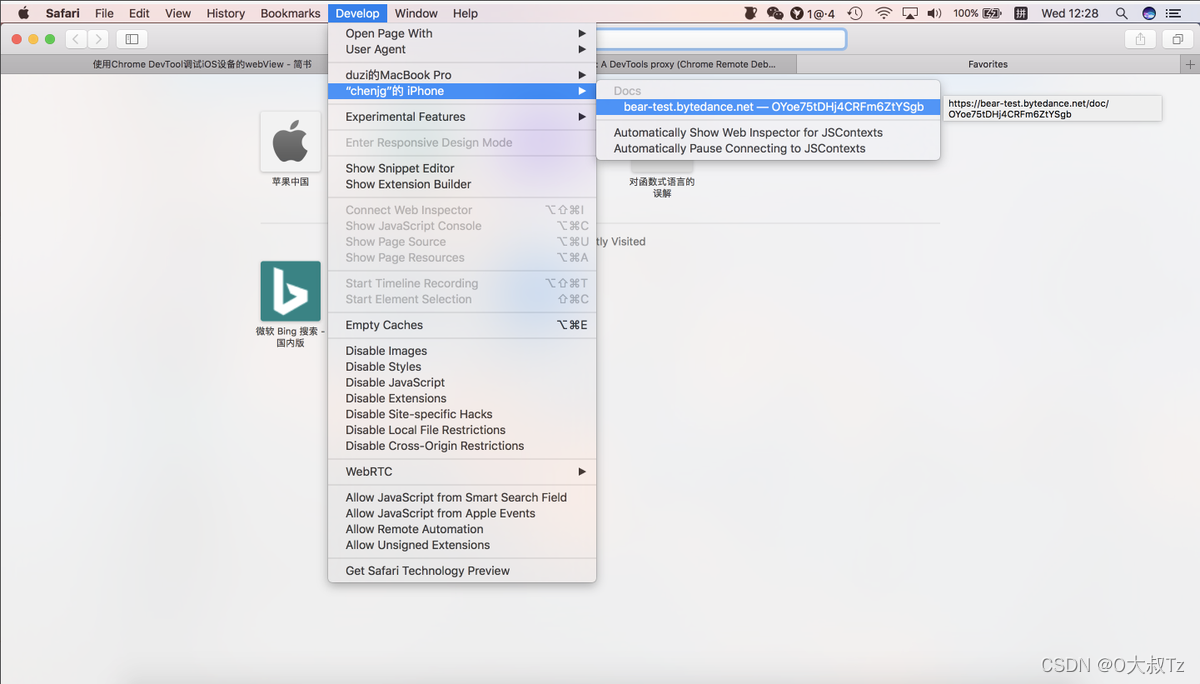The image size is (1200, 684).
Task: Open the Wi-Fi status menu
Action: [883, 13]
